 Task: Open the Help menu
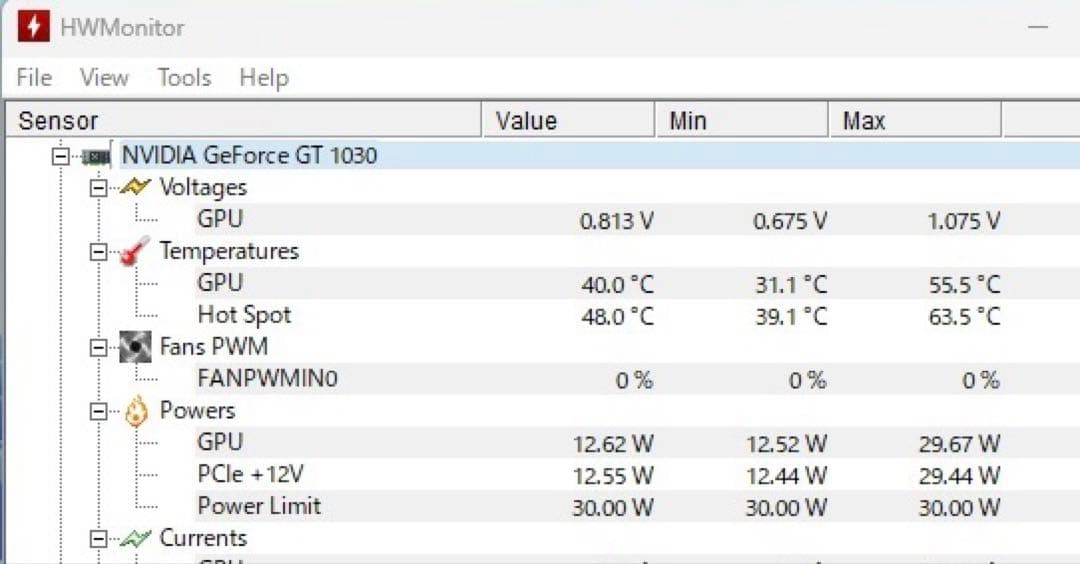264,78
